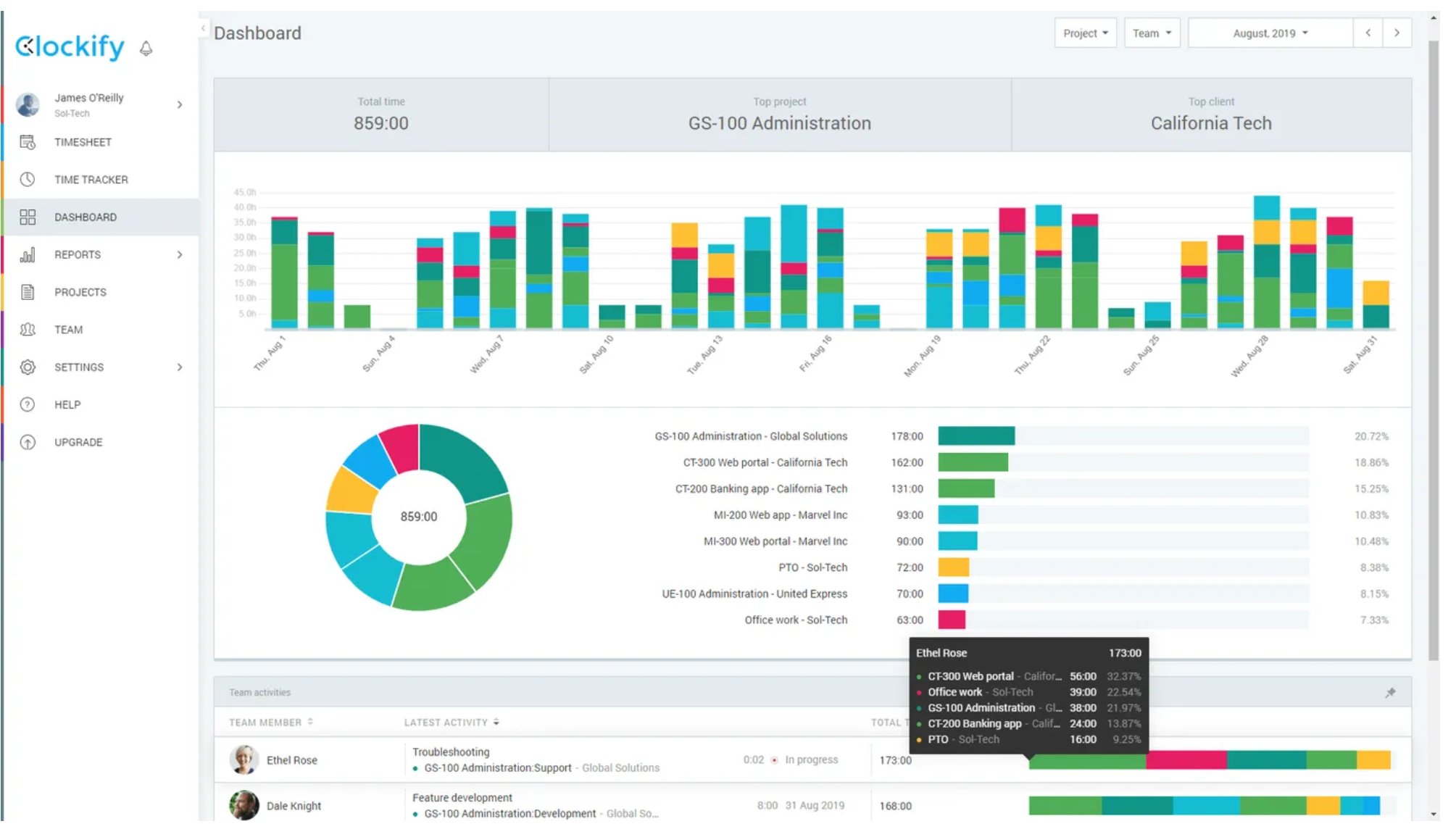Click the Top project GS-100 Administration card
1456x837 pixels.
point(780,114)
